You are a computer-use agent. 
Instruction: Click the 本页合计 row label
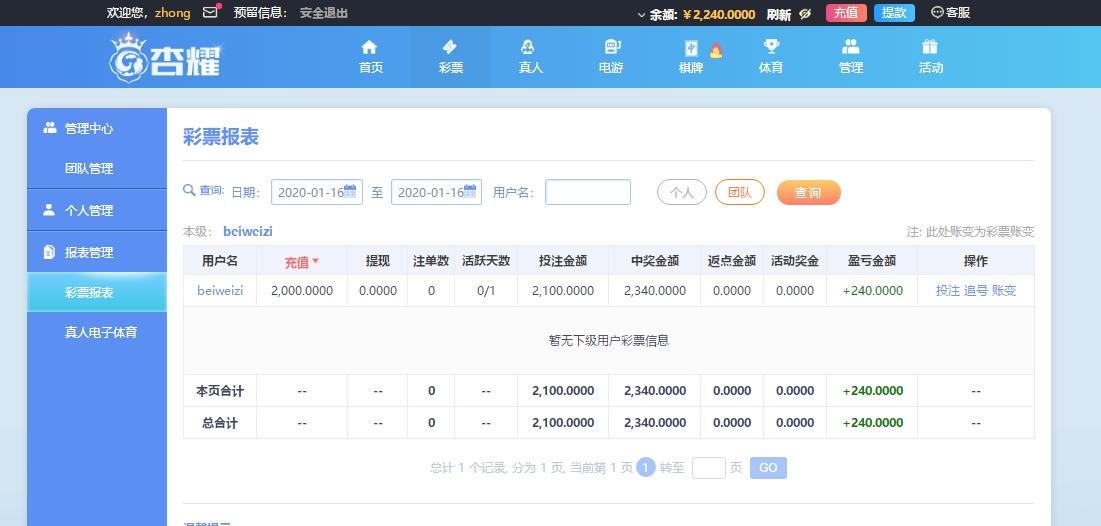[x=220, y=390]
